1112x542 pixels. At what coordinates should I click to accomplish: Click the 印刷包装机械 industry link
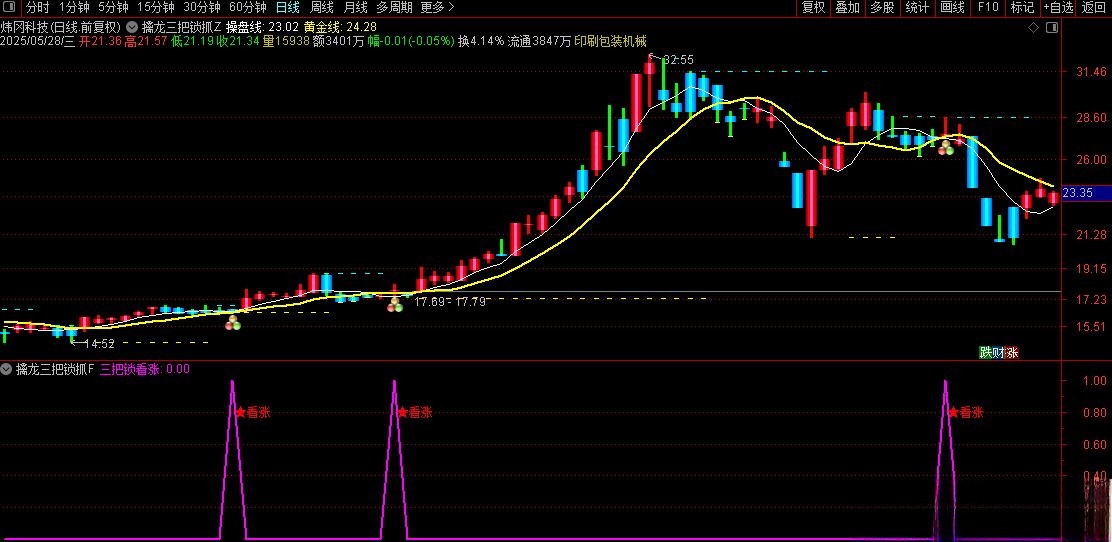pyautogui.click(x=610, y=42)
